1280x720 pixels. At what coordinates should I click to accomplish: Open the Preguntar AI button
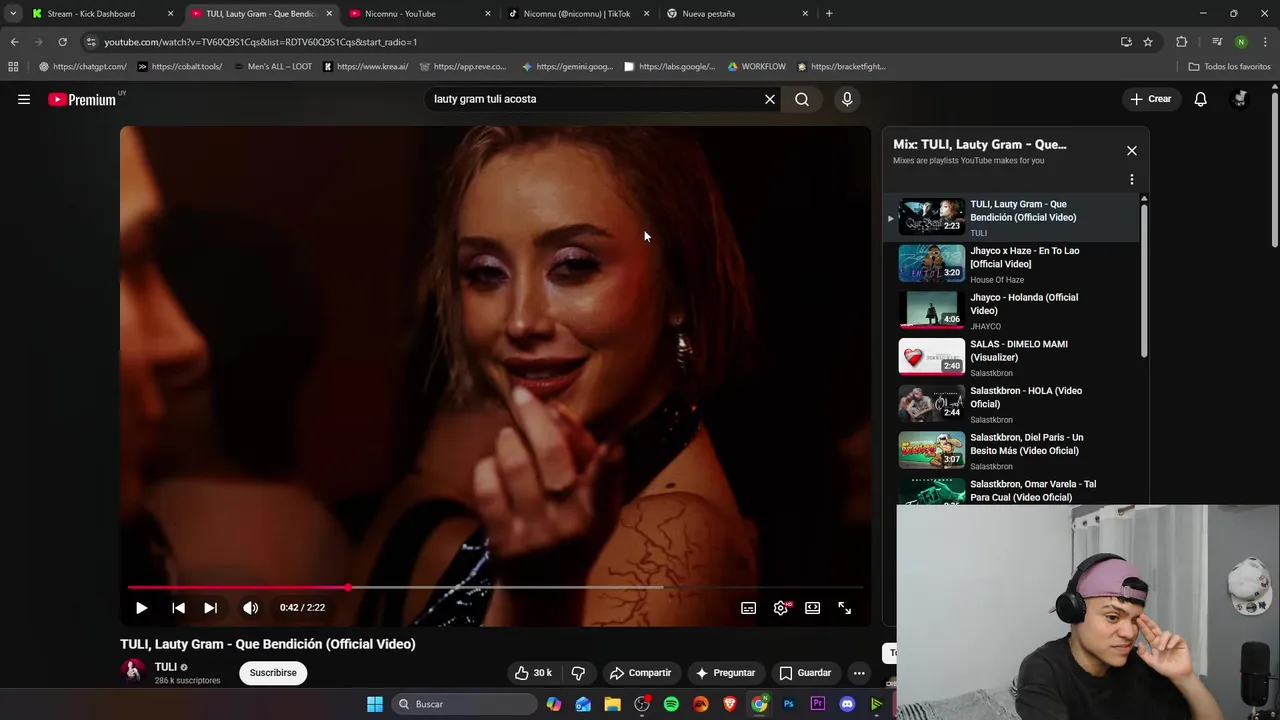tap(725, 673)
